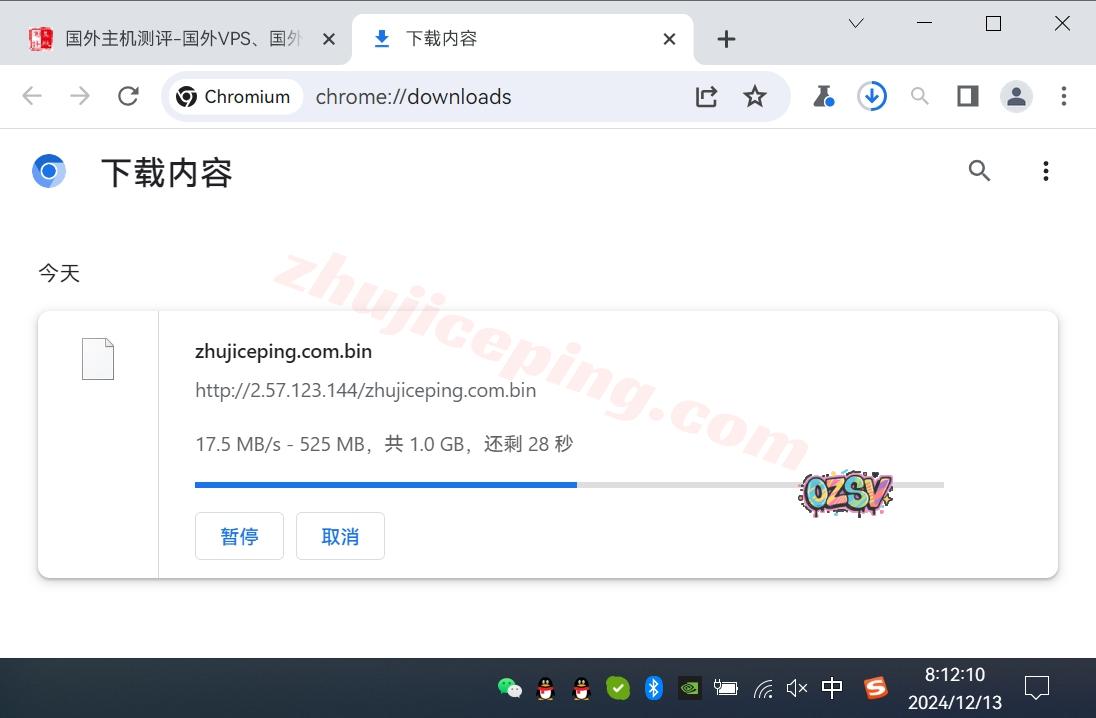This screenshot has width=1096, height=718.
Task: Reload the current page
Action: pyautogui.click(x=128, y=96)
